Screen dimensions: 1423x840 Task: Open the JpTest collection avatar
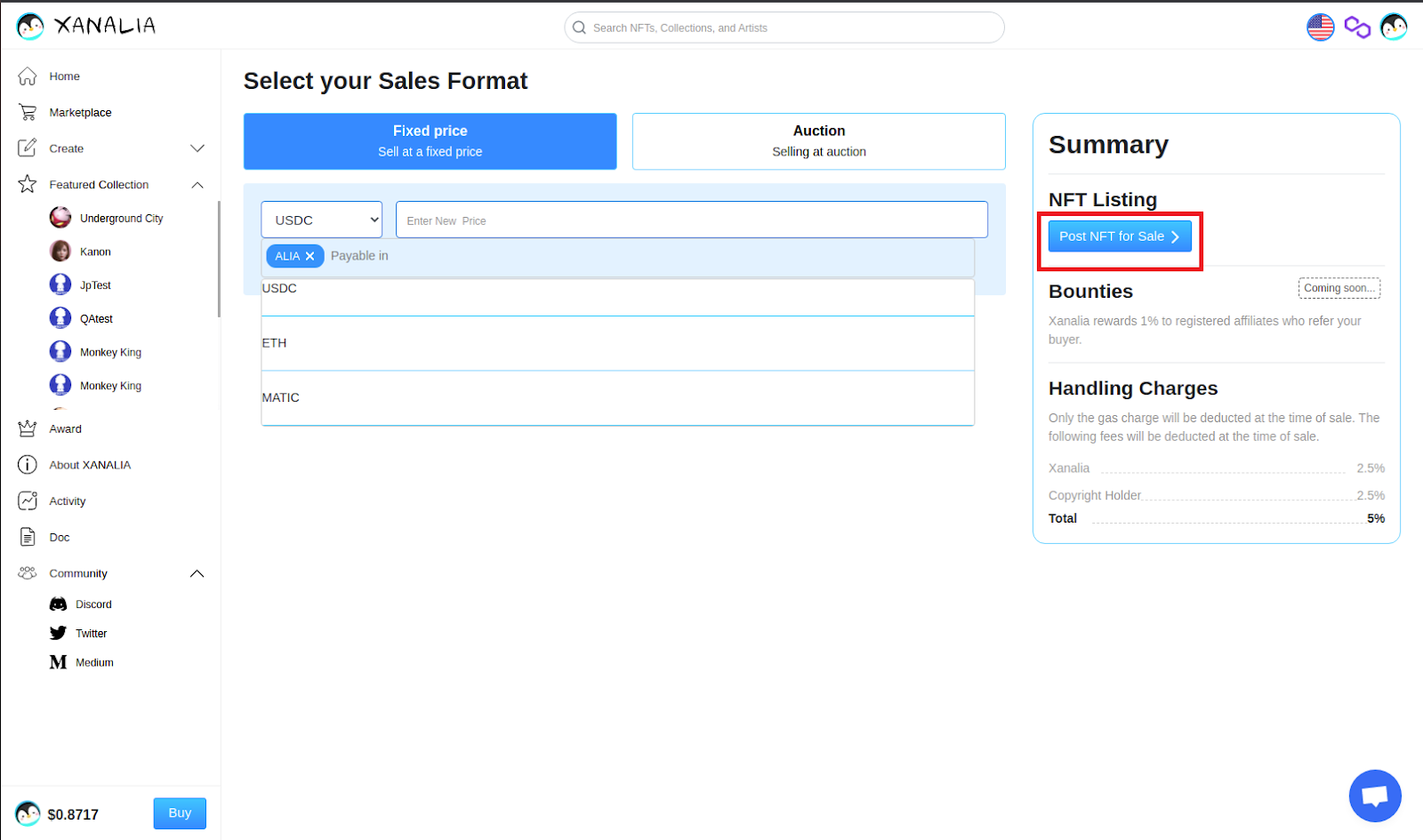pos(60,285)
